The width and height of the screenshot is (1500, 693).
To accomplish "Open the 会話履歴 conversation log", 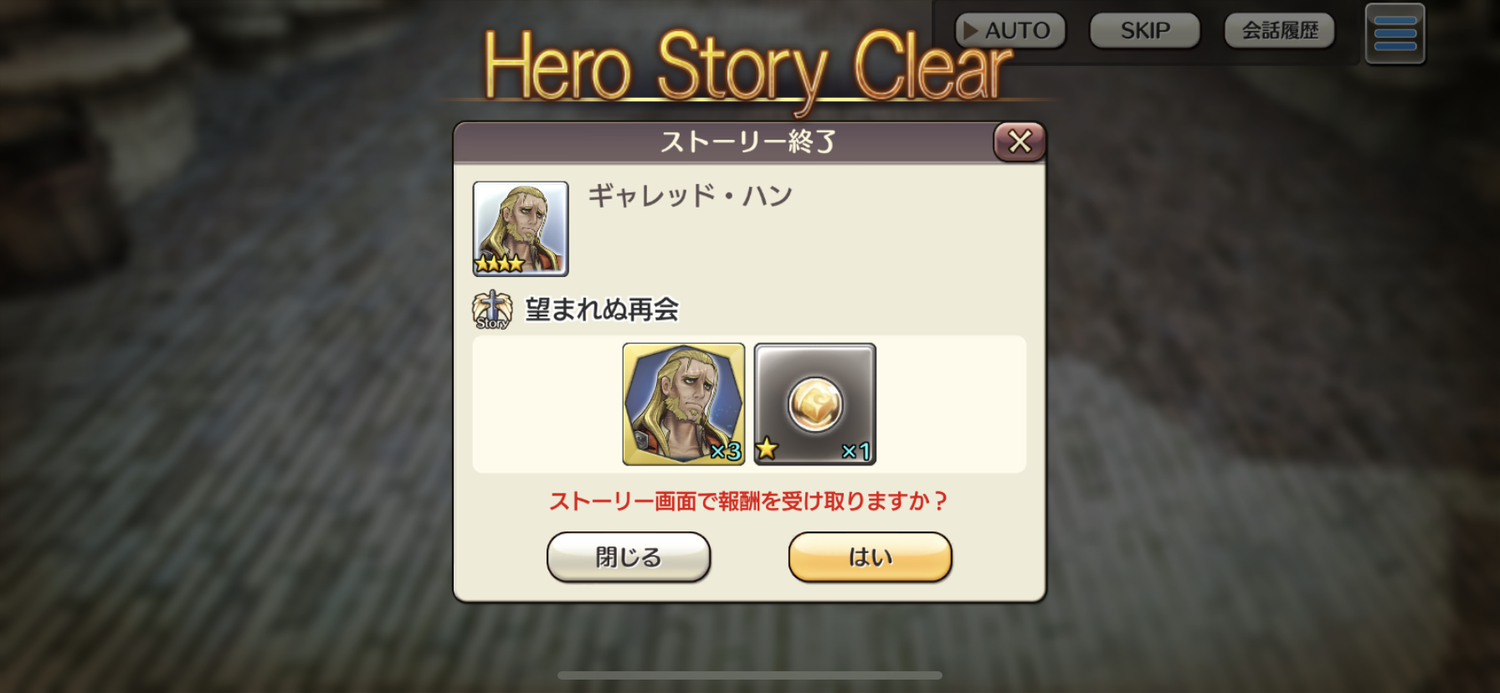I will [x=1279, y=30].
